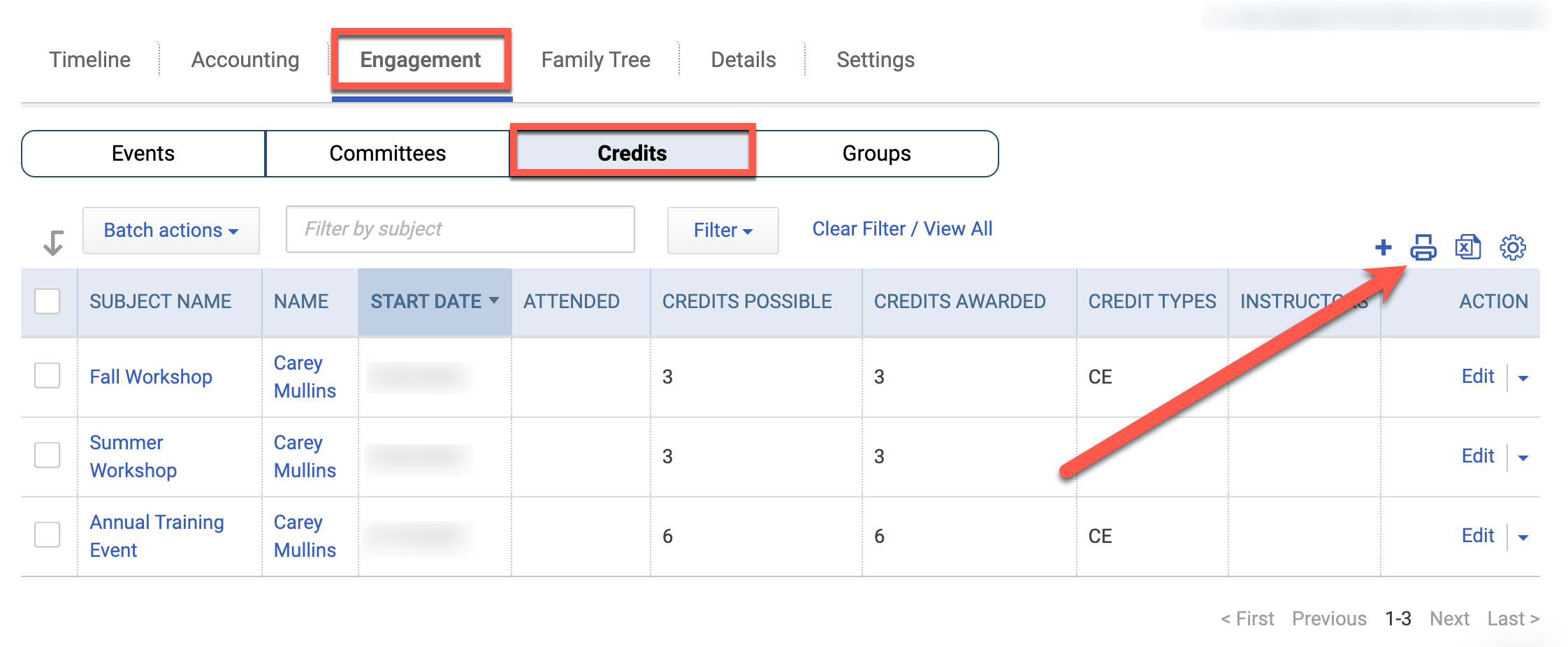Open action arrow next to Fall Workshop Edit
The height and width of the screenshot is (647, 1568).
[x=1523, y=378]
